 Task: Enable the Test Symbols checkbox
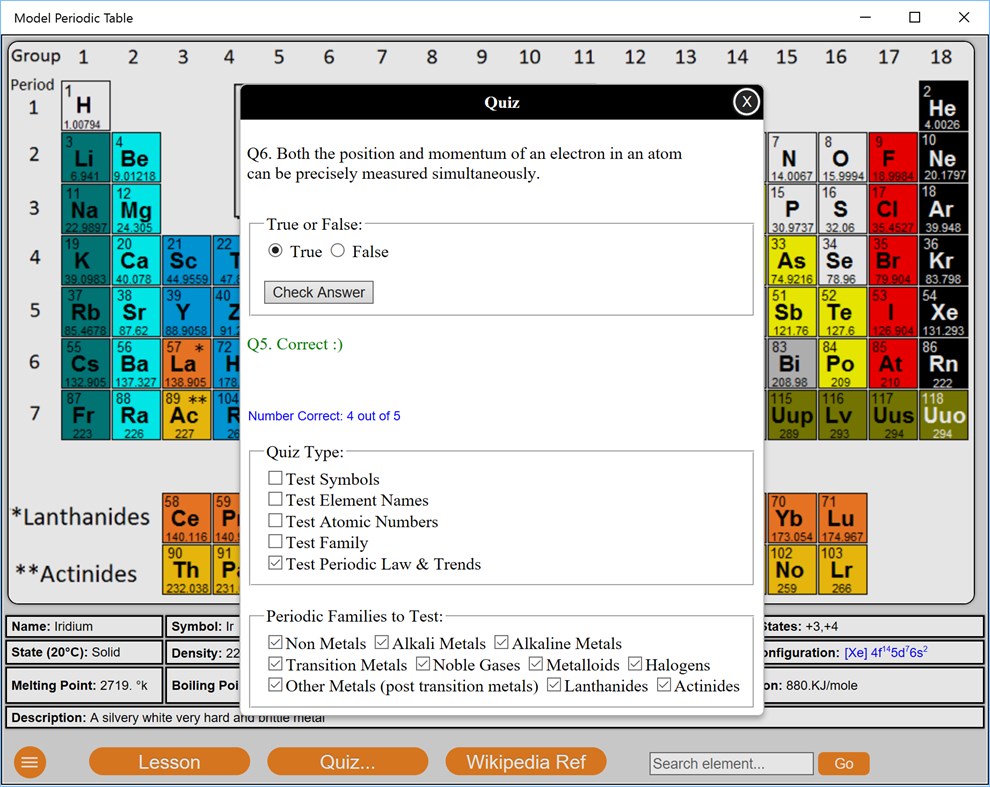pos(275,478)
